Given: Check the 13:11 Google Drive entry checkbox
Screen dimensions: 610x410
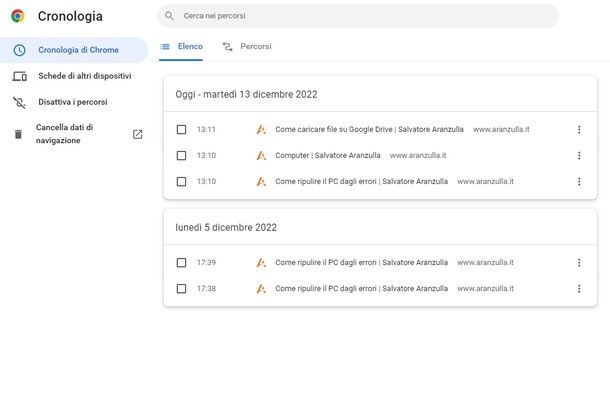Looking at the screenshot, I should pyautogui.click(x=181, y=130).
